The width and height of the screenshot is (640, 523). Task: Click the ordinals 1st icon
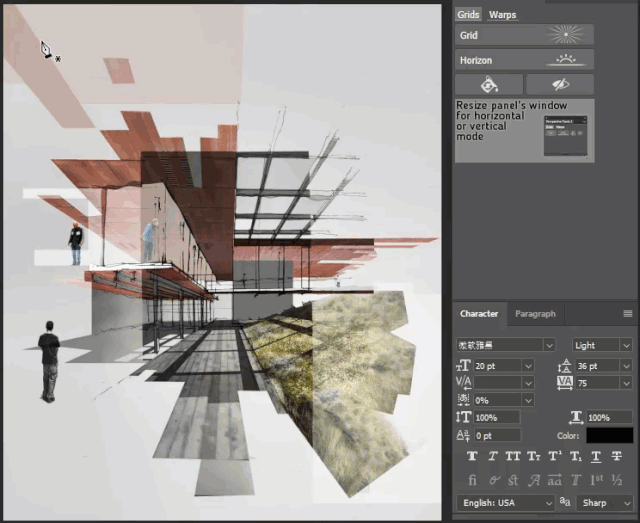(x=596, y=480)
